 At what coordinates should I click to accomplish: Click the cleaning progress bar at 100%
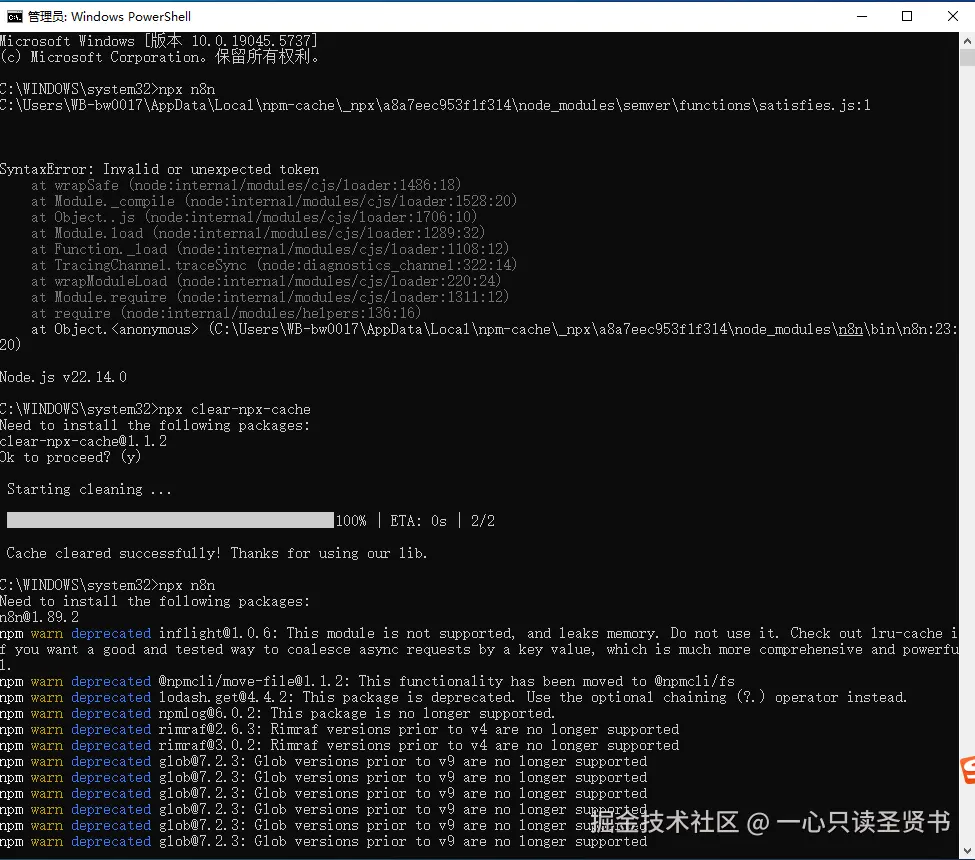(x=170, y=520)
